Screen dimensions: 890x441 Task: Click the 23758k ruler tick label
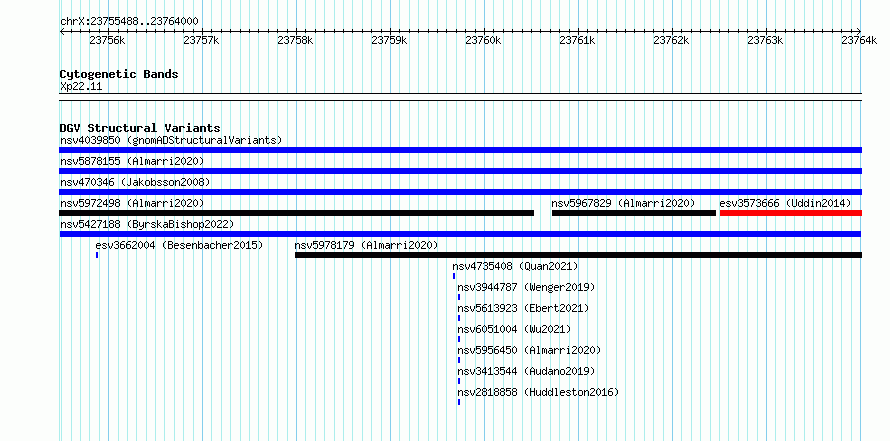coord(295,40)
